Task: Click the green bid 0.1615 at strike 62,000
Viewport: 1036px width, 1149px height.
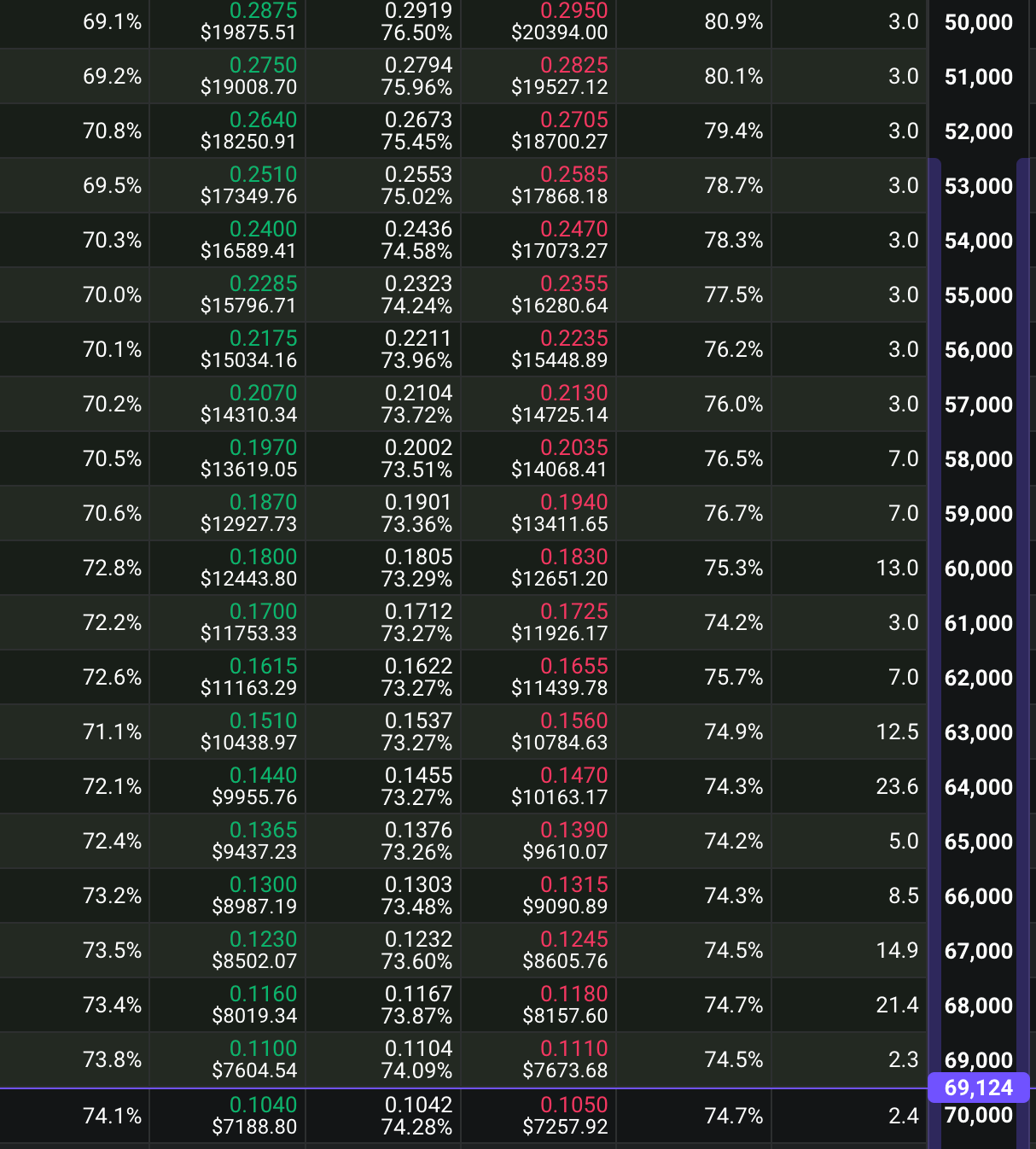Action: point(265,666)
